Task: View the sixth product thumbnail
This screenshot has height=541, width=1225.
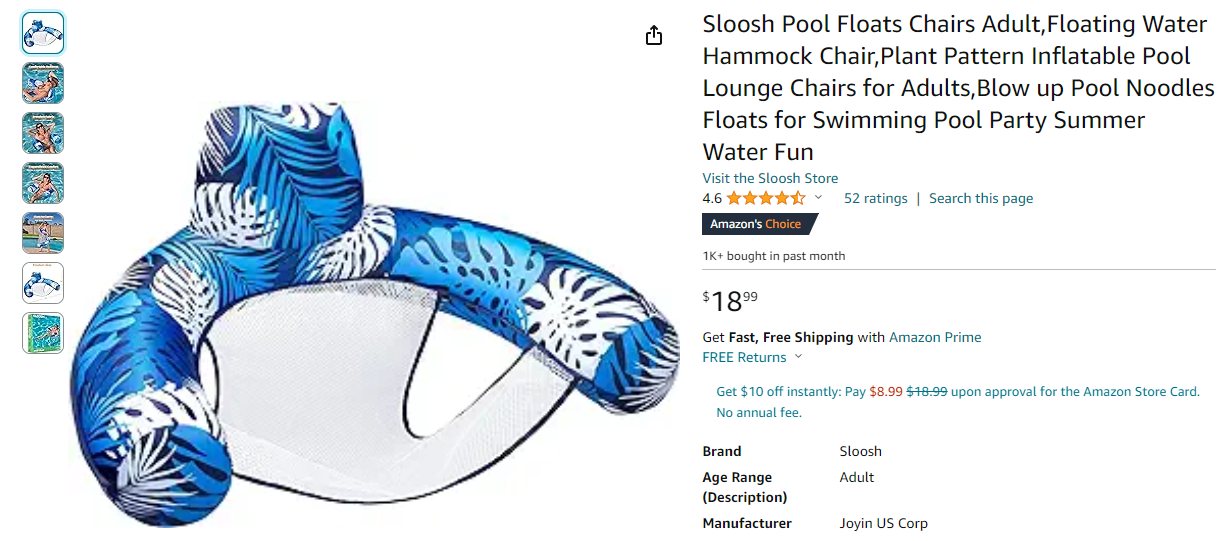Action: pyautogui.click(x=43, y=283)
